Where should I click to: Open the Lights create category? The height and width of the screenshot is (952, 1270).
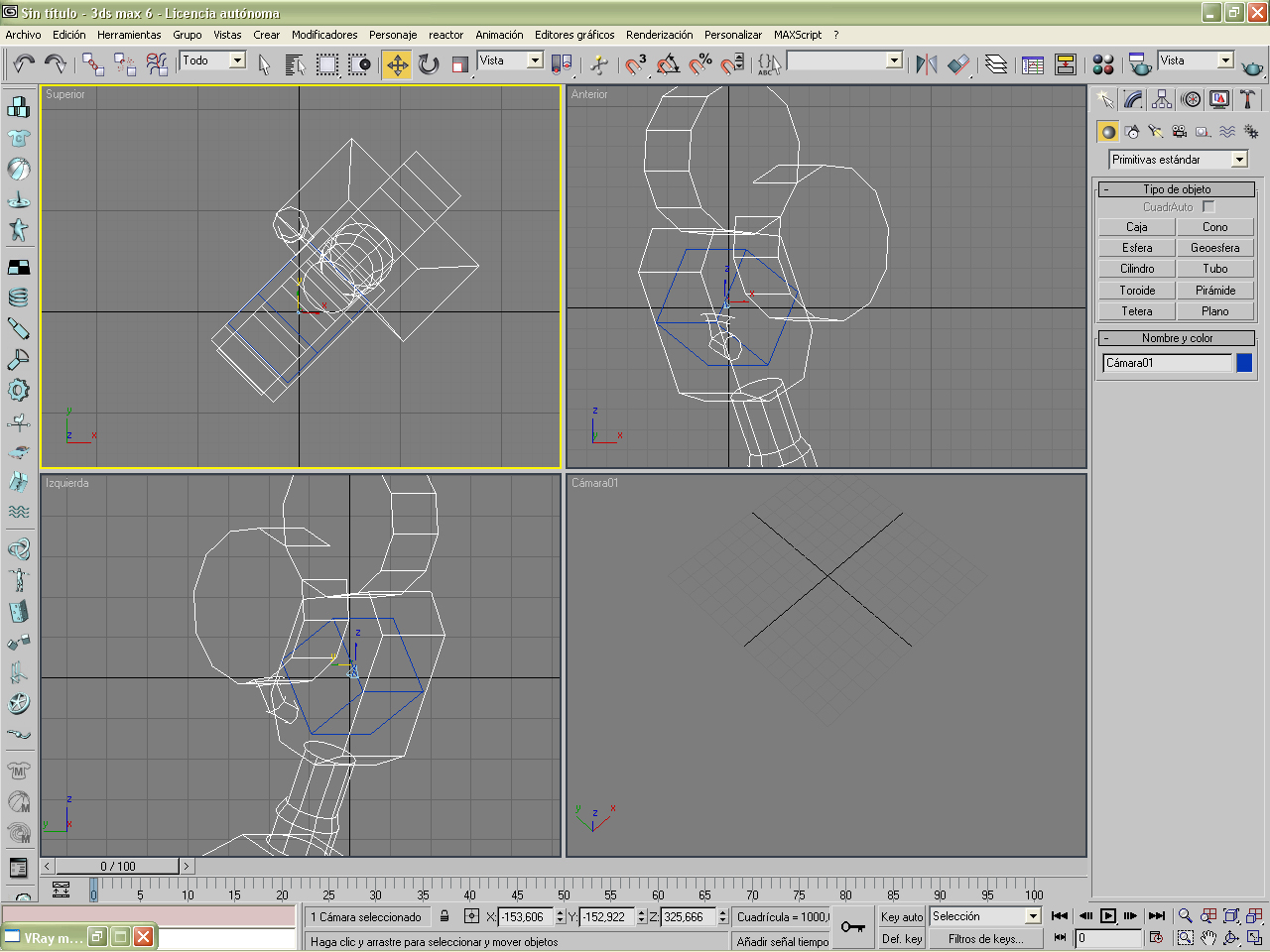coord(1156,131)
